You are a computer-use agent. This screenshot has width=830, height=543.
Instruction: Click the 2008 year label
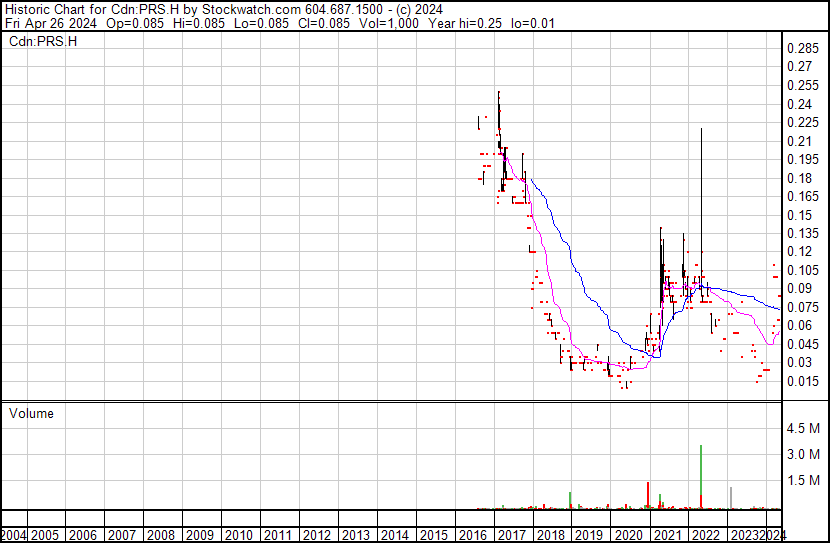point(161,535)
